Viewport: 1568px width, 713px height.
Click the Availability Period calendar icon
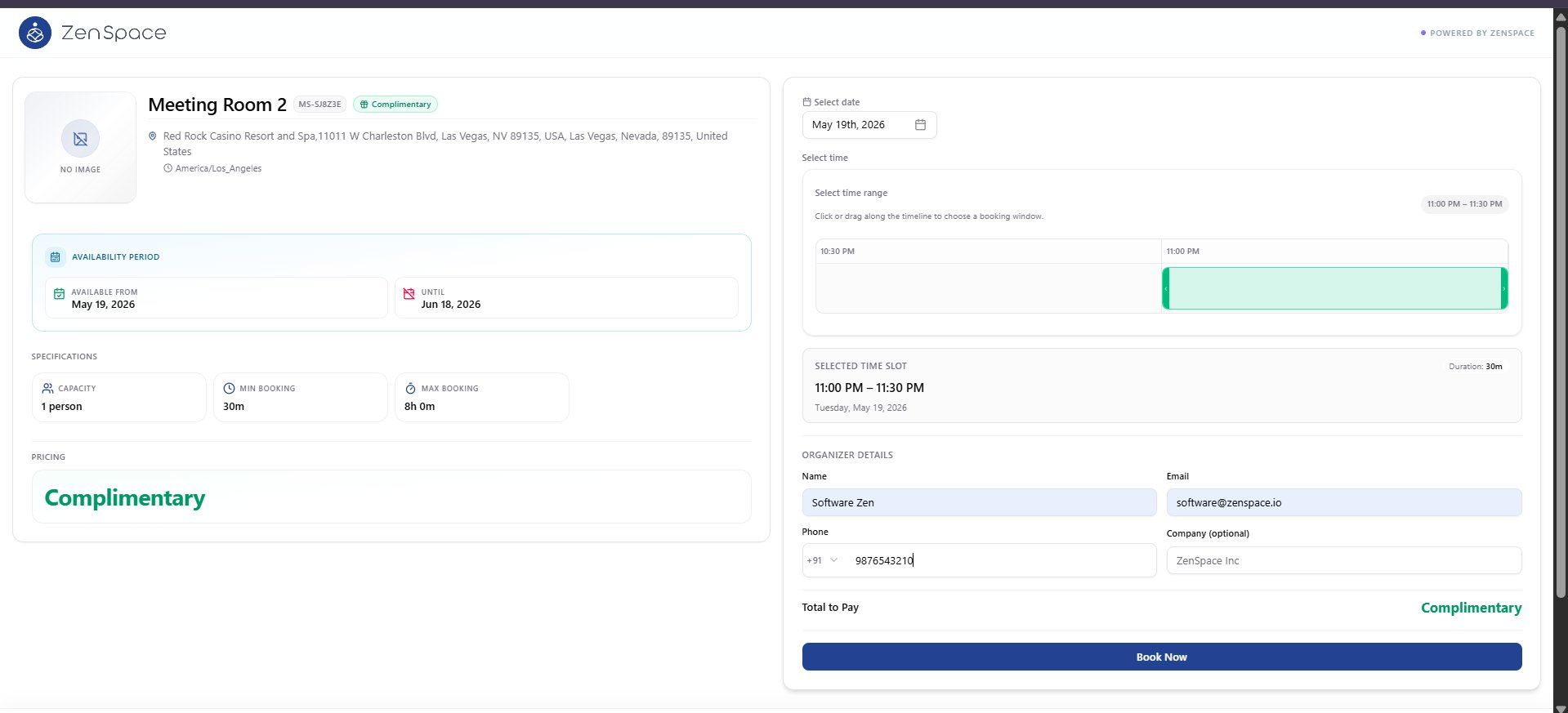click(55, 256)
